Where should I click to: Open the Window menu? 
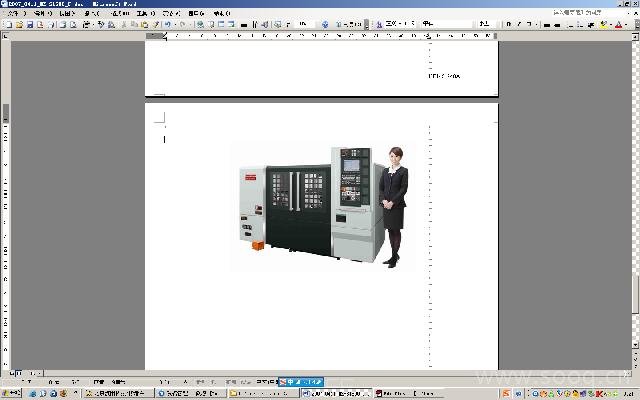196,13
